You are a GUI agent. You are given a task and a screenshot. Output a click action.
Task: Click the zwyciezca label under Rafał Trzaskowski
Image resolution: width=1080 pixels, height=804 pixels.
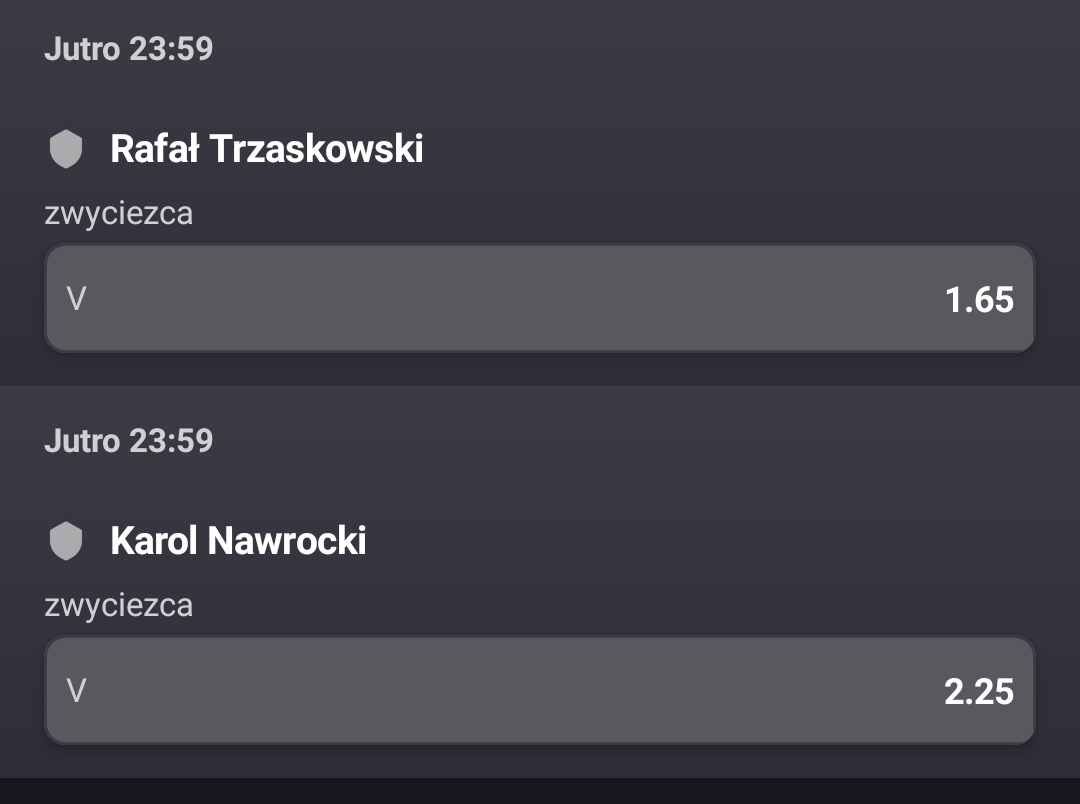pyautogui.click(x=118, y=213)
